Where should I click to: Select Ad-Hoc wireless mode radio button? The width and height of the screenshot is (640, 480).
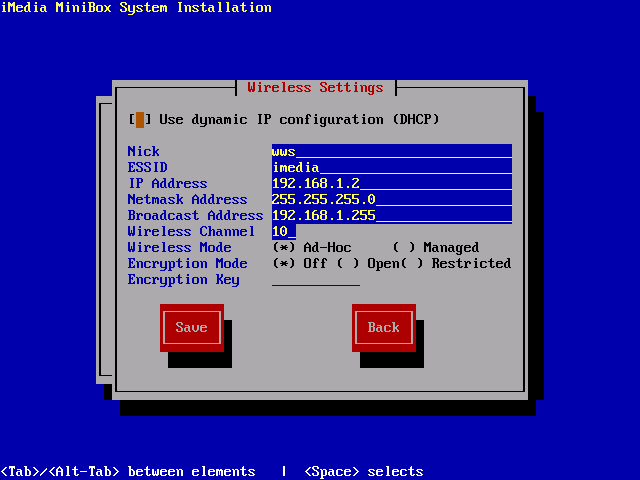click(284, 248)
